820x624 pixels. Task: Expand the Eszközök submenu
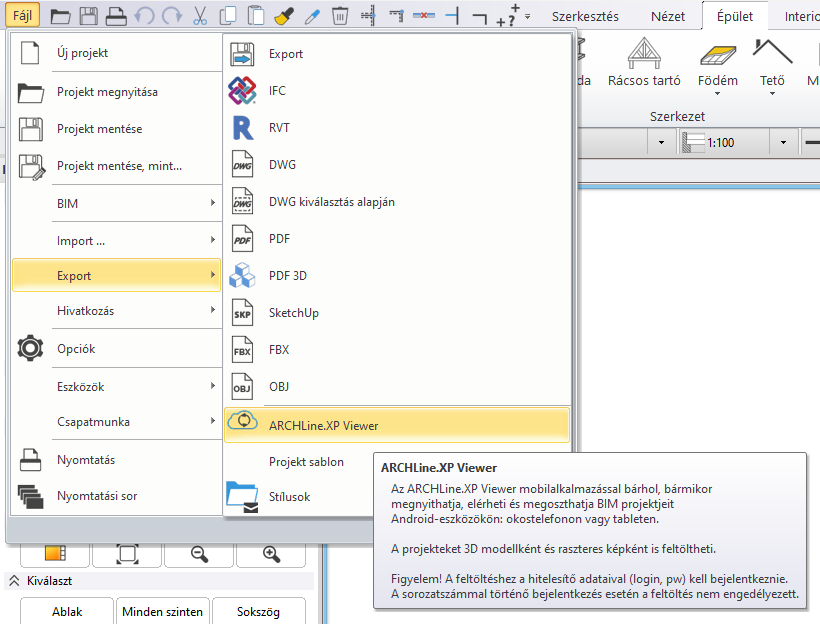(117, 387)
